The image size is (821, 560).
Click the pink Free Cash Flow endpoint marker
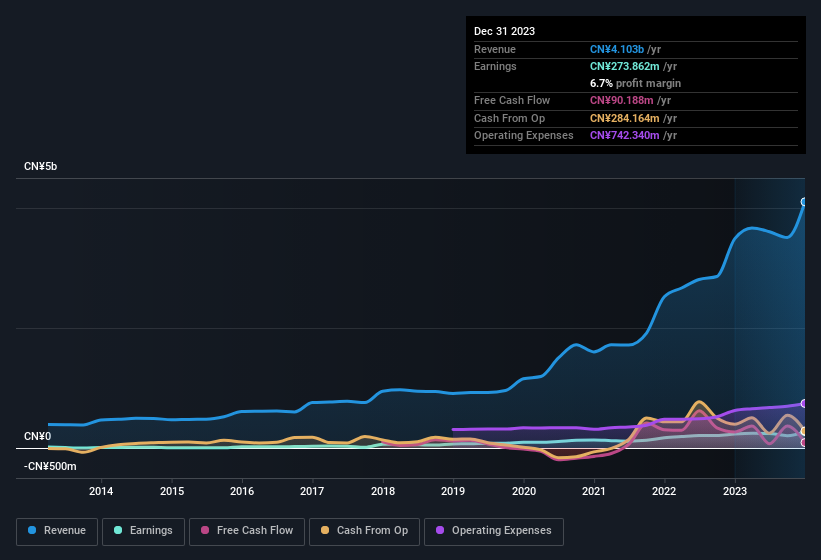point(804,443)
